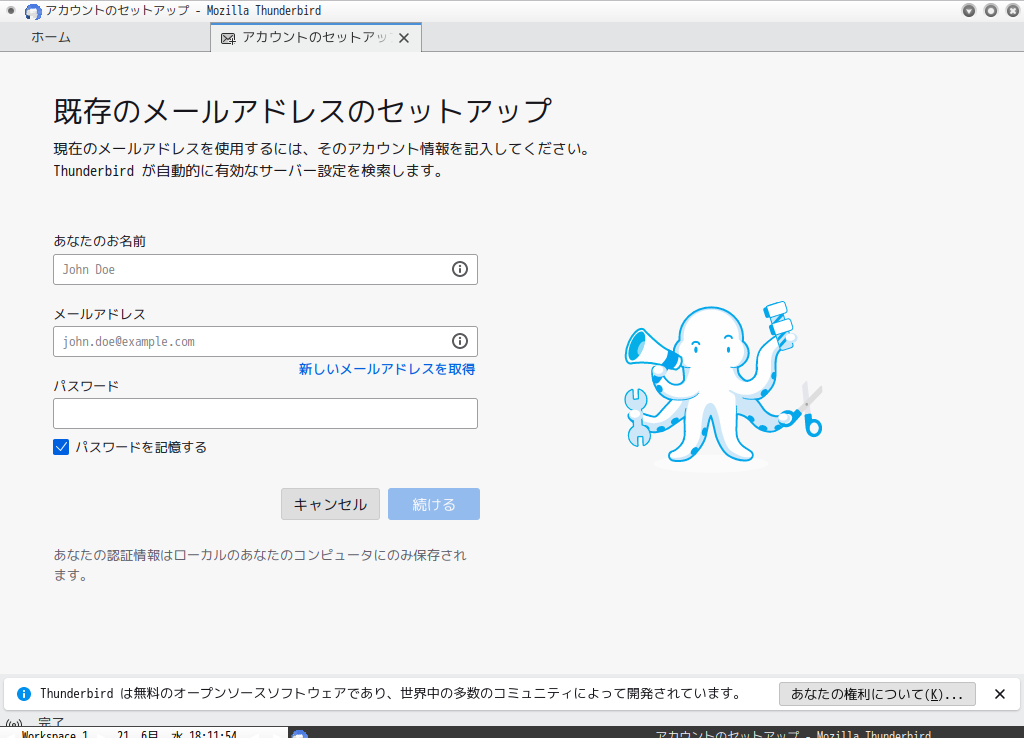Click the clock in the taskbar
This screenshot has height=738, width=1024.
(x=176, y=733)
